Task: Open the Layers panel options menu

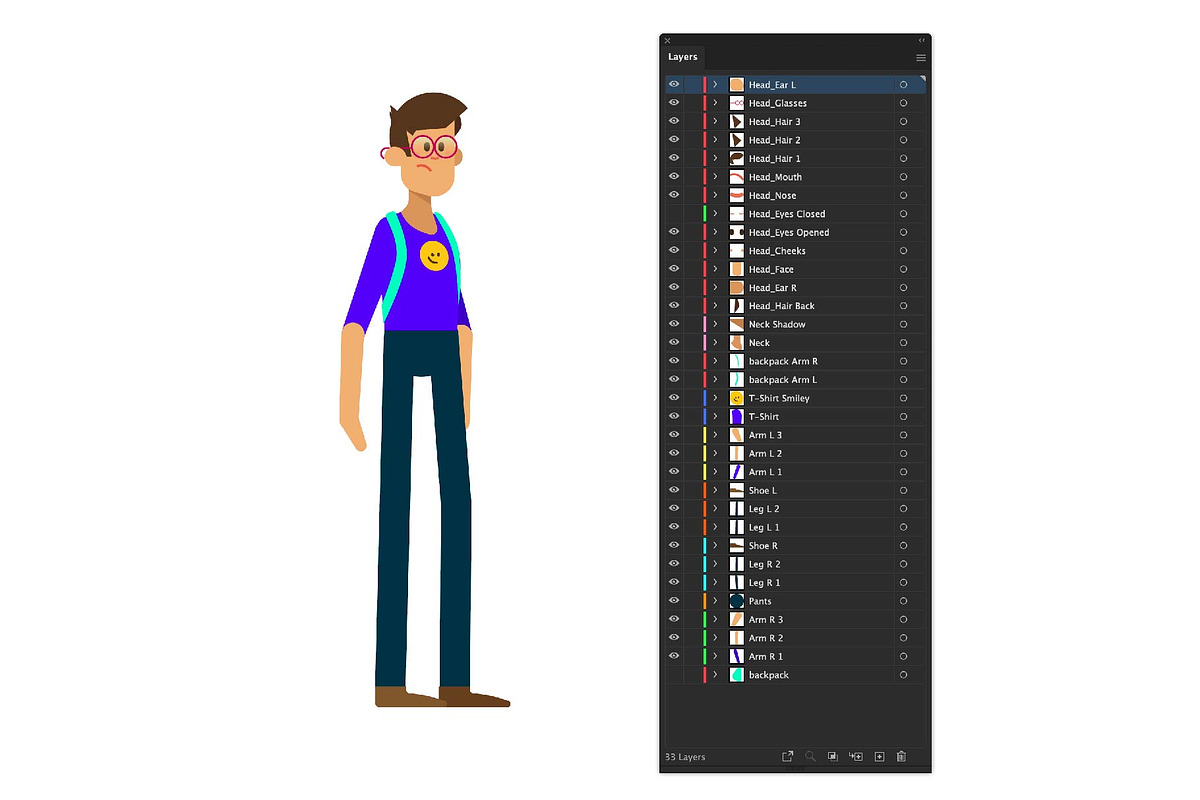Action: point(921,58)
